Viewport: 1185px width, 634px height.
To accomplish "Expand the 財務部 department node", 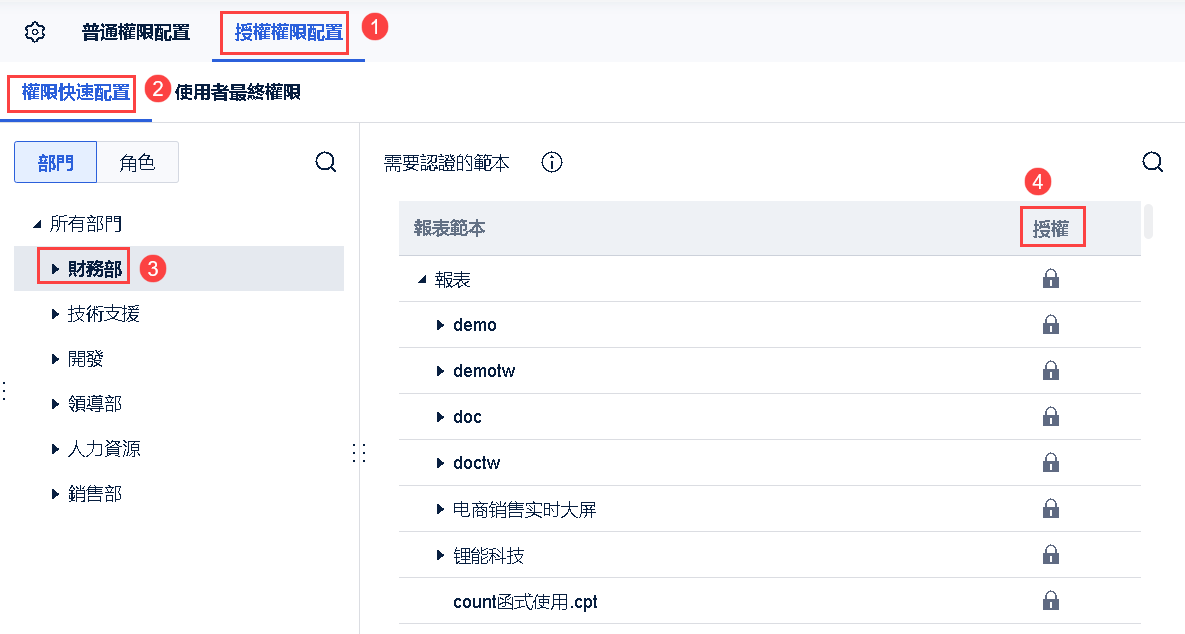I will click(x=55, y=269).
